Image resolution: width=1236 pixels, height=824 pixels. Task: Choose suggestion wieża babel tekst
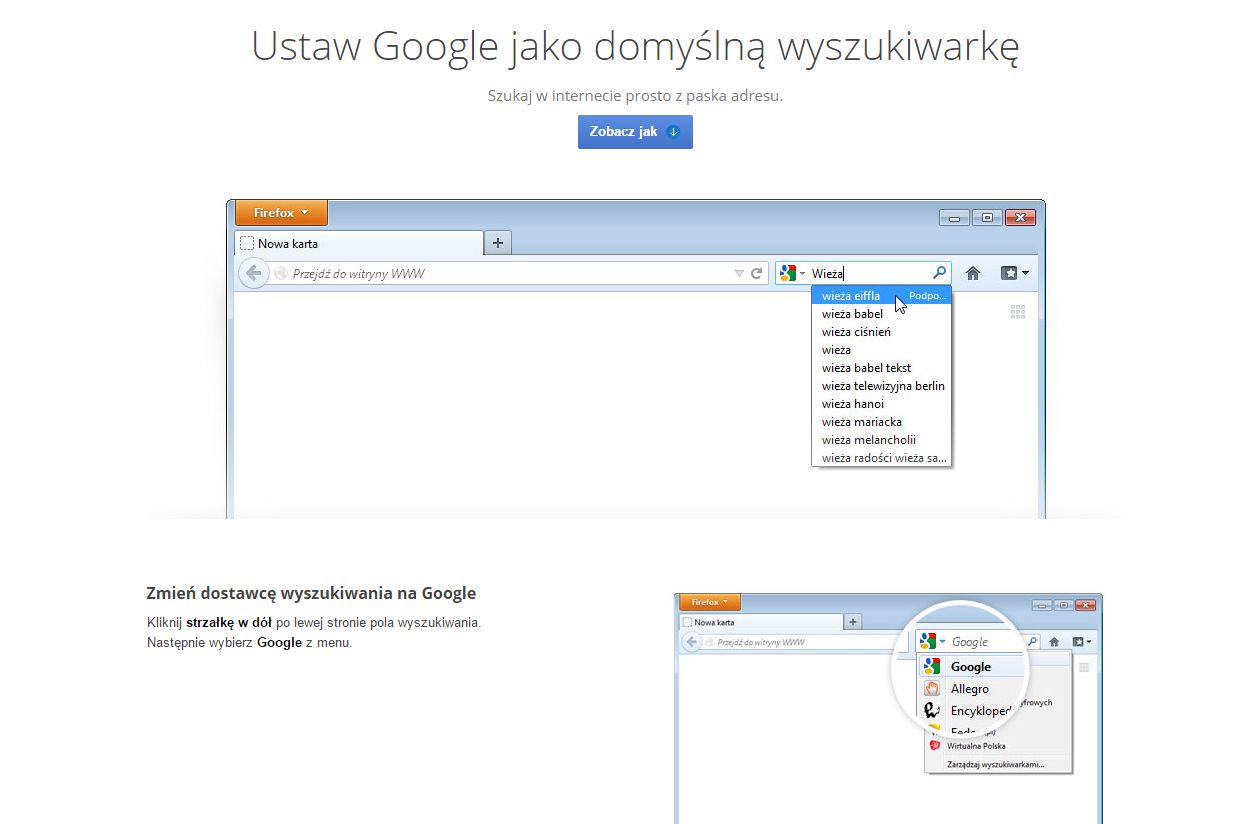[880, 368]
